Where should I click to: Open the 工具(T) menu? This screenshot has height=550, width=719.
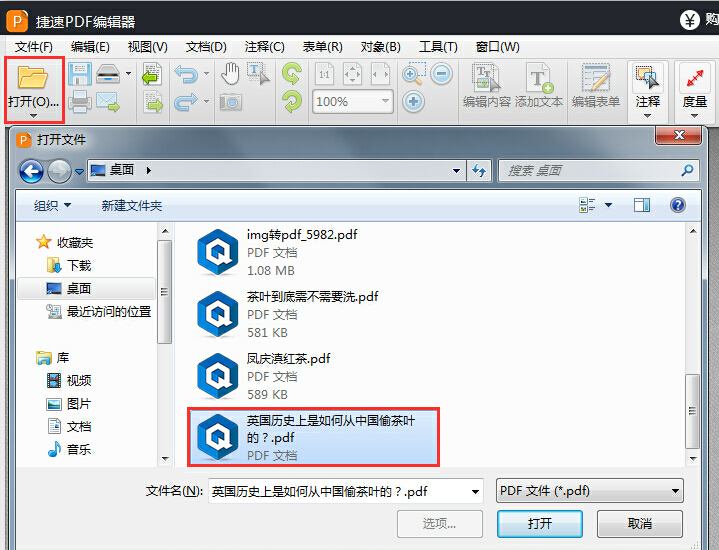tap(438, 47)
